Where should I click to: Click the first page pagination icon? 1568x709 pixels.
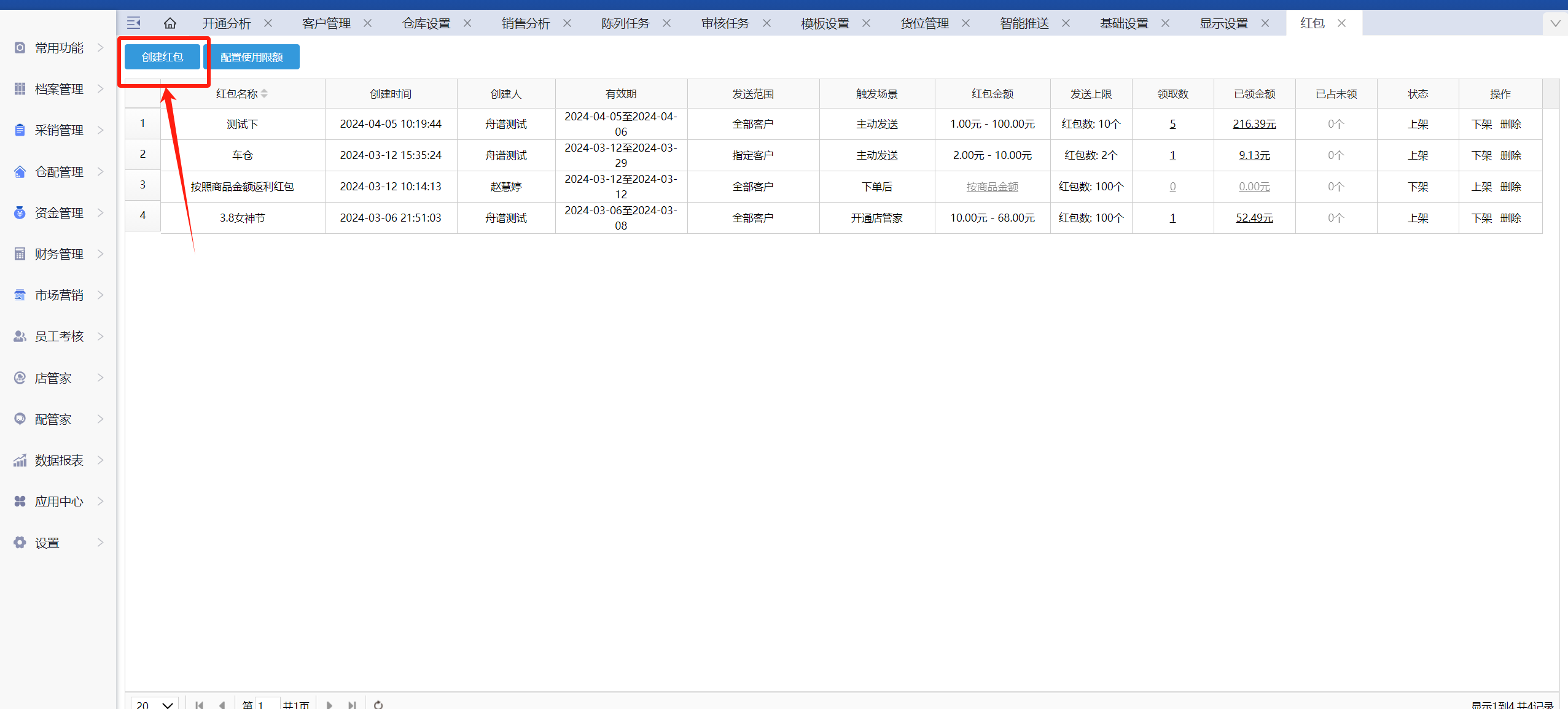199,704
